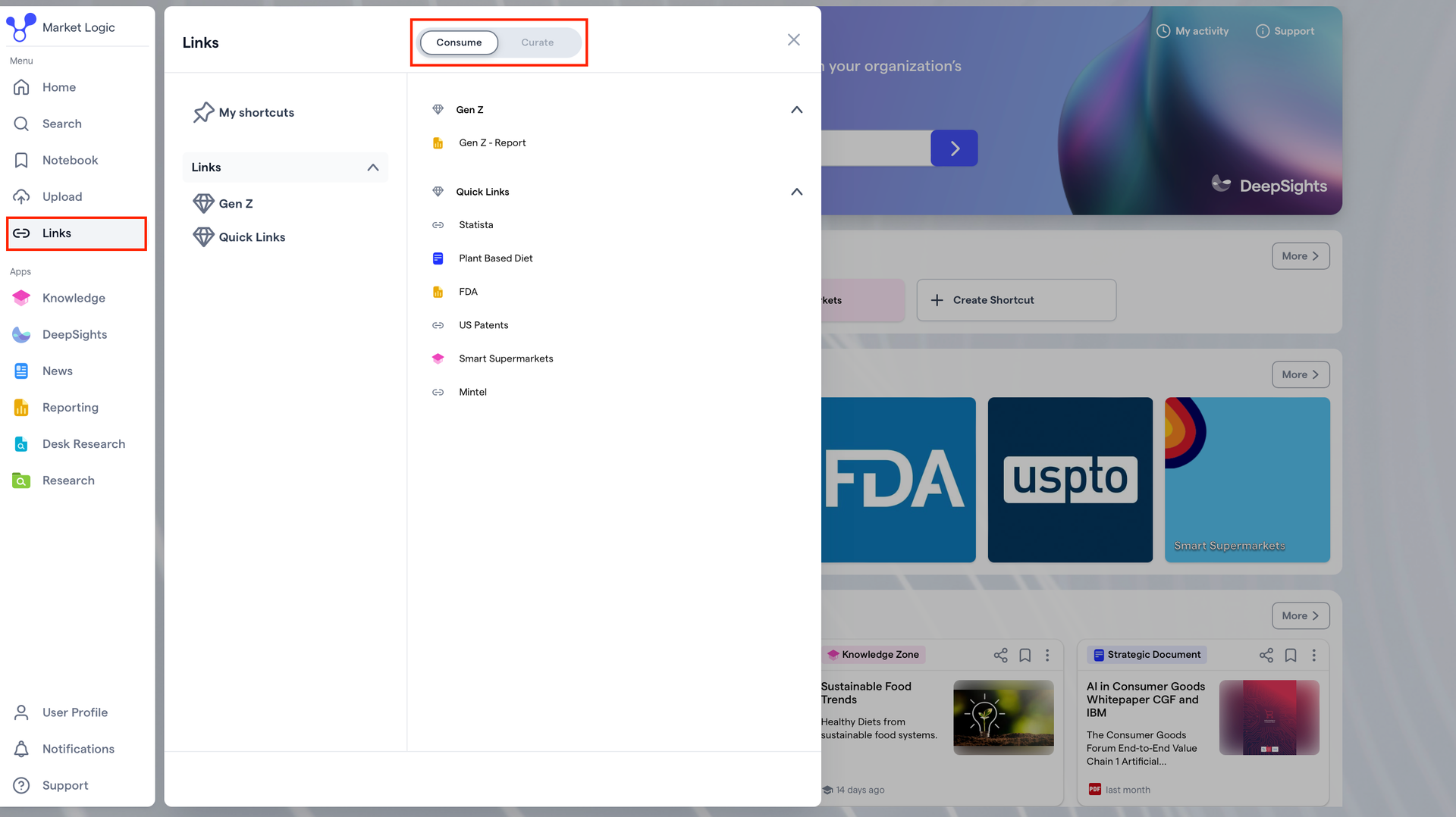
Task: Click the Statista link chain icon
Action: [438, 225]
